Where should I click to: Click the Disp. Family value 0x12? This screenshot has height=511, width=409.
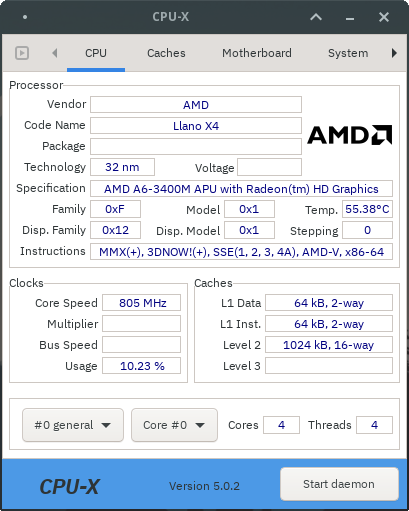point(115,230)
